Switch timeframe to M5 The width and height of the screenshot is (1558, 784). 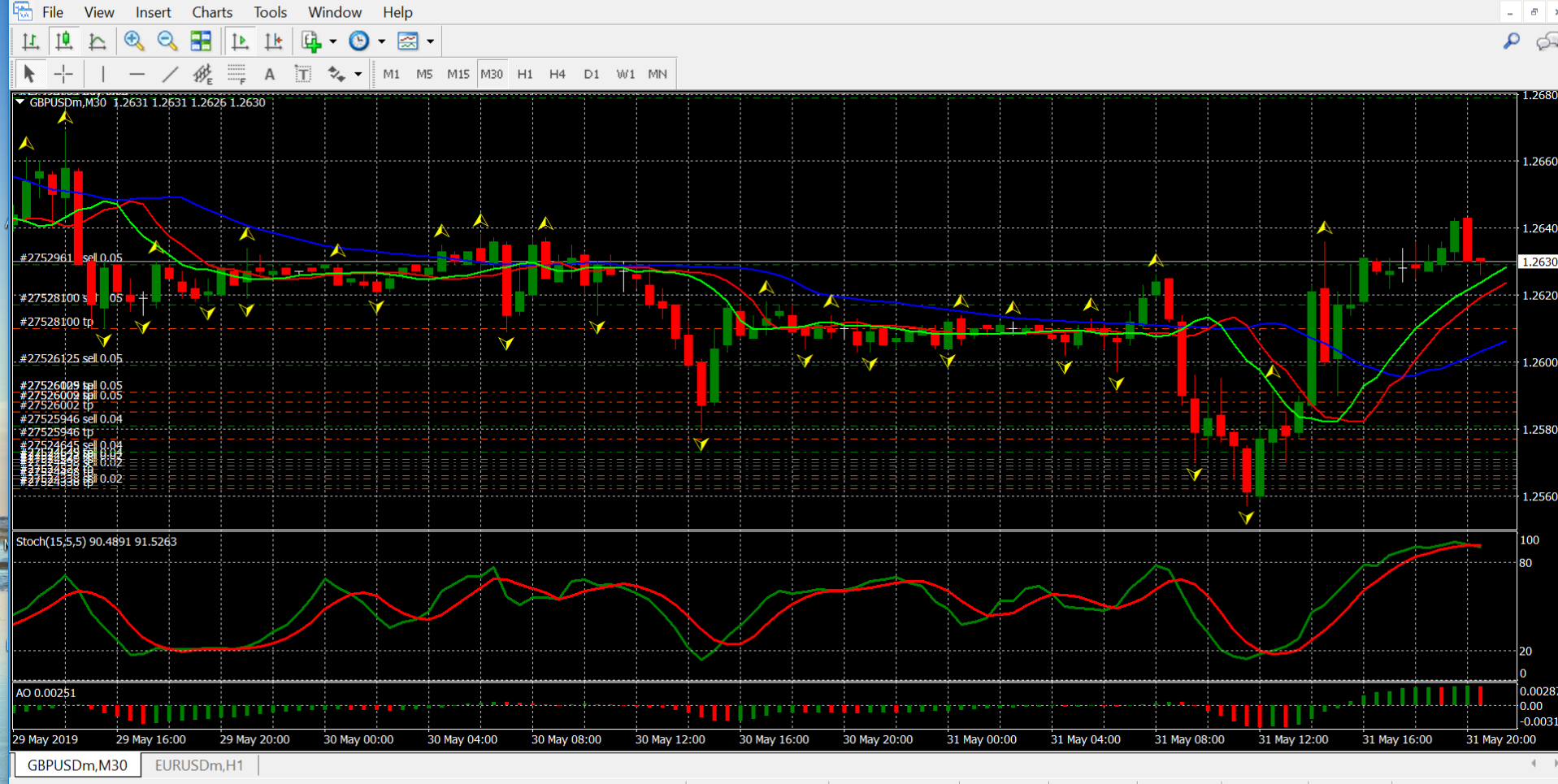click(424, 74)
